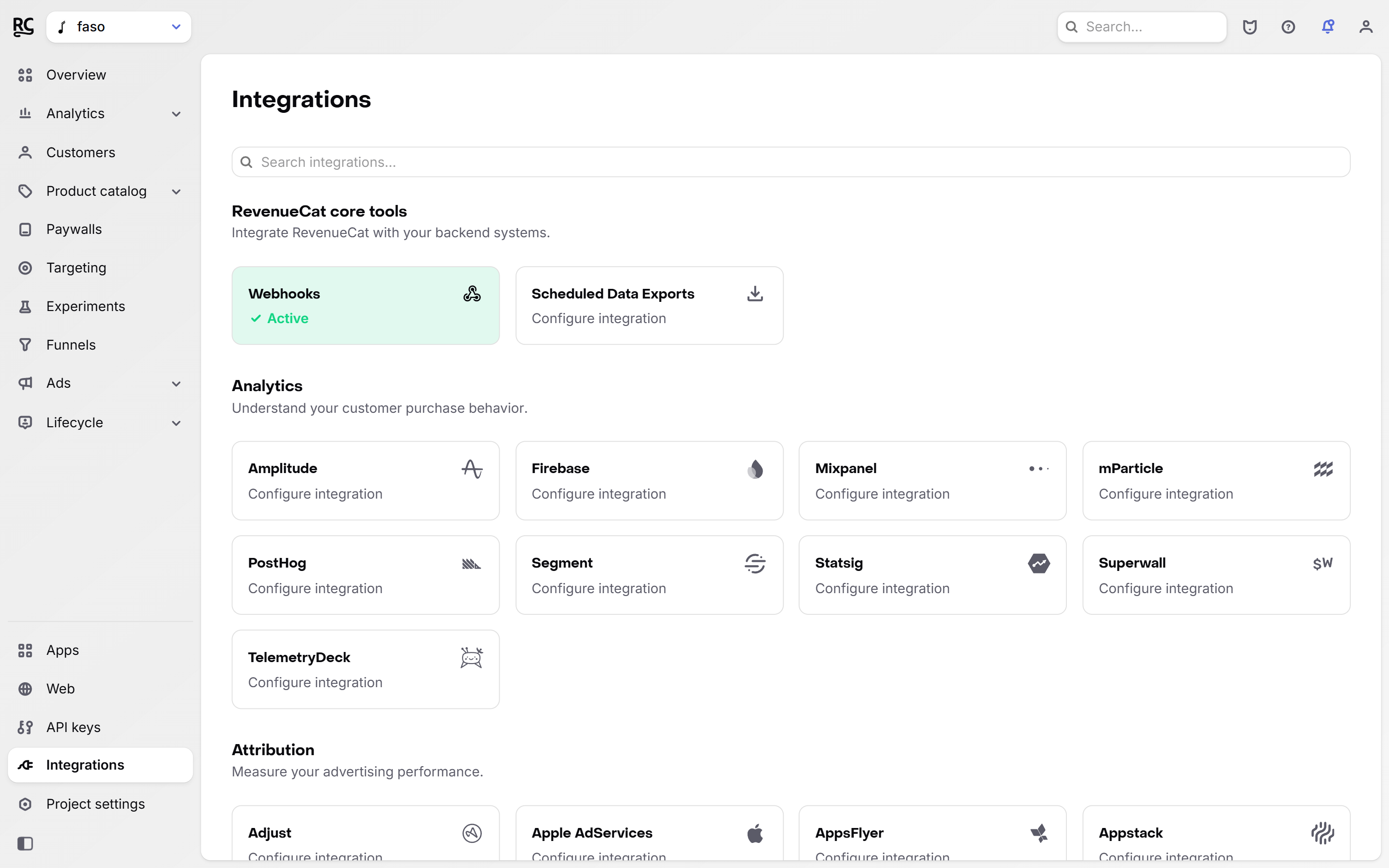
Task: Click the Search integrations input field
Action: tap(791, 162)
